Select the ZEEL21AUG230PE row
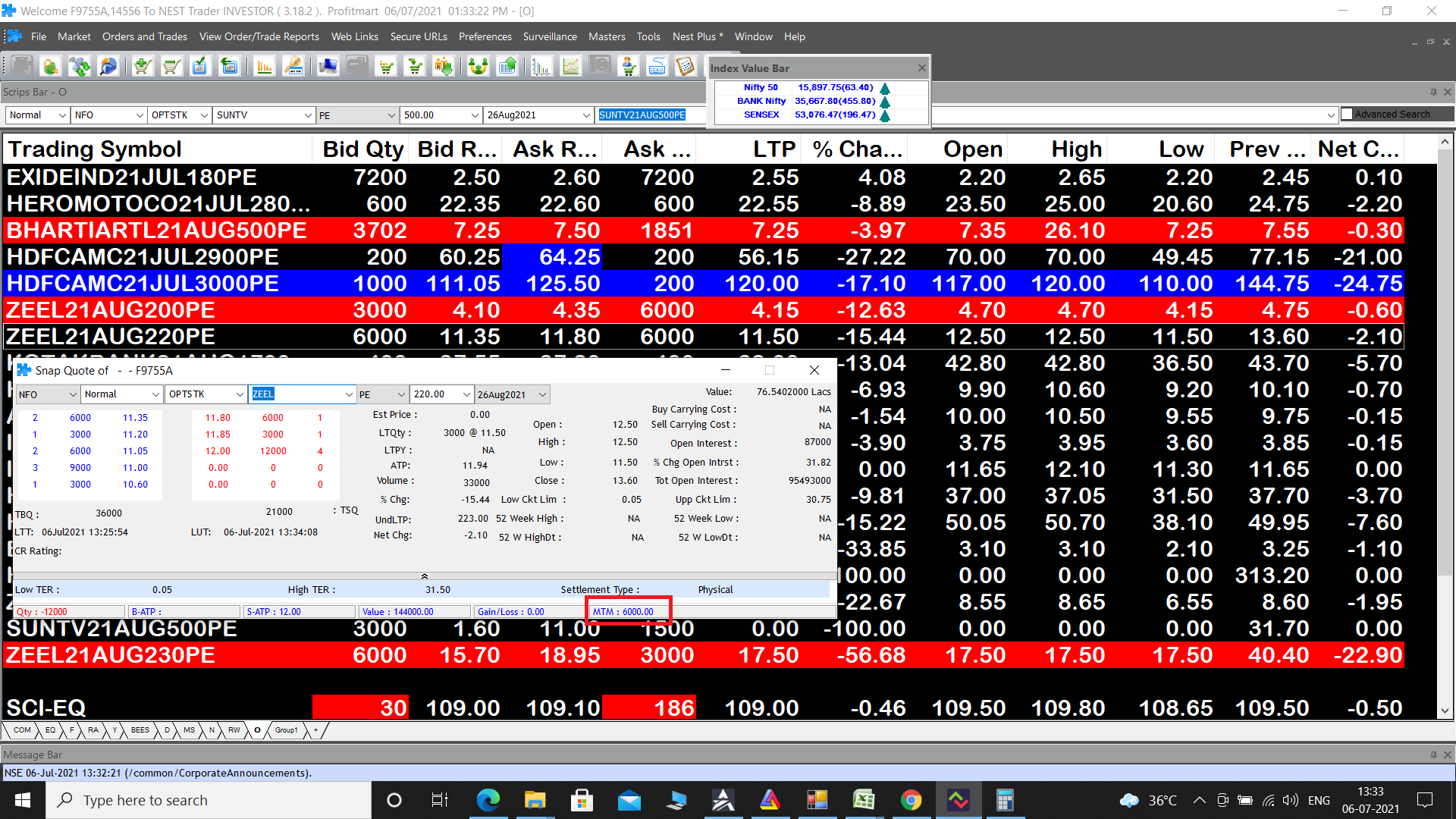 [704, 655]
